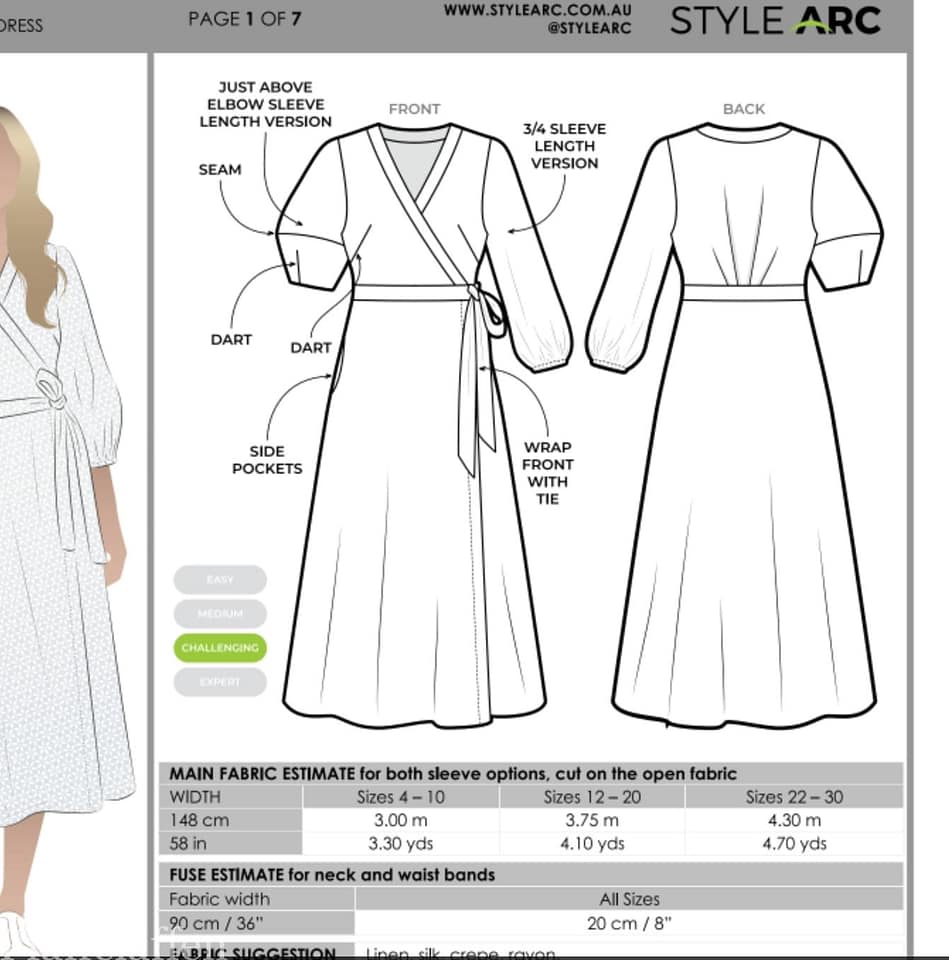Click the JUST ABOVE ELBOW SLEEVE label
Screen dimensions: 949x960
click(265, 104)
